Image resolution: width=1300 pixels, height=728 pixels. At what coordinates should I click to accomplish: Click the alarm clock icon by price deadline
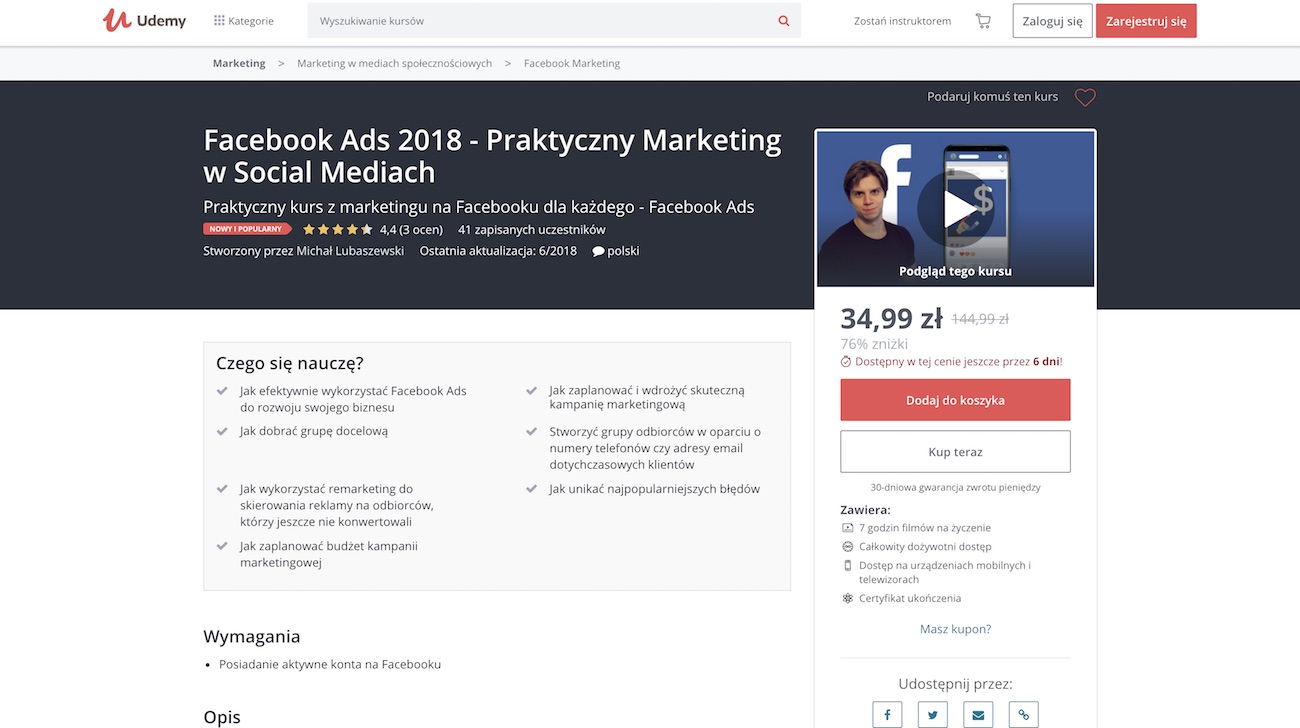[846, 362]
